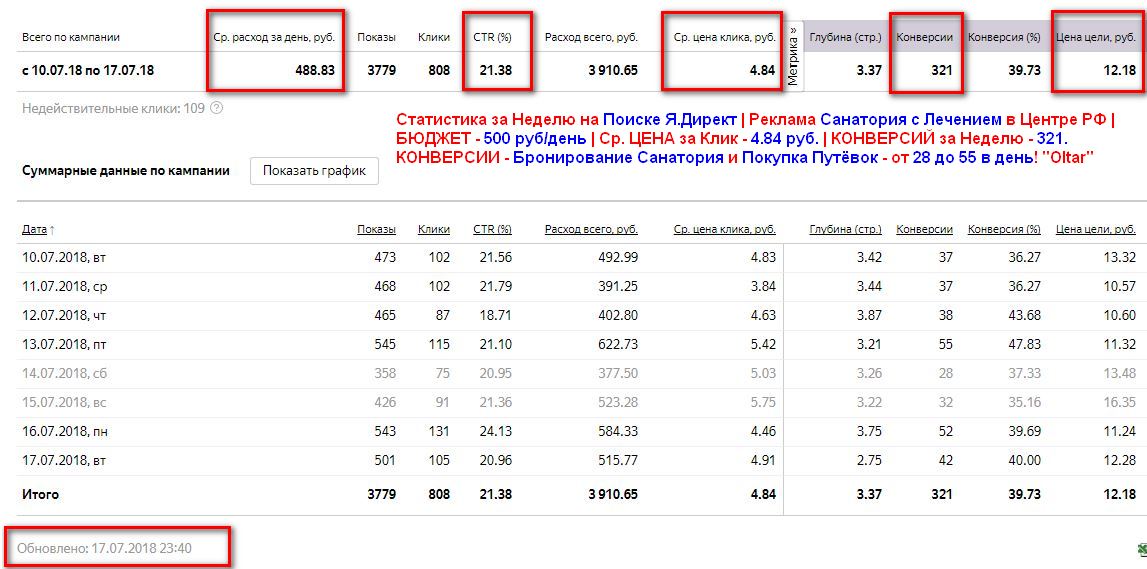The image size is (1147, 569).
Task: Collapse the Метрика side tab
Action: click(x=794, y=56)
